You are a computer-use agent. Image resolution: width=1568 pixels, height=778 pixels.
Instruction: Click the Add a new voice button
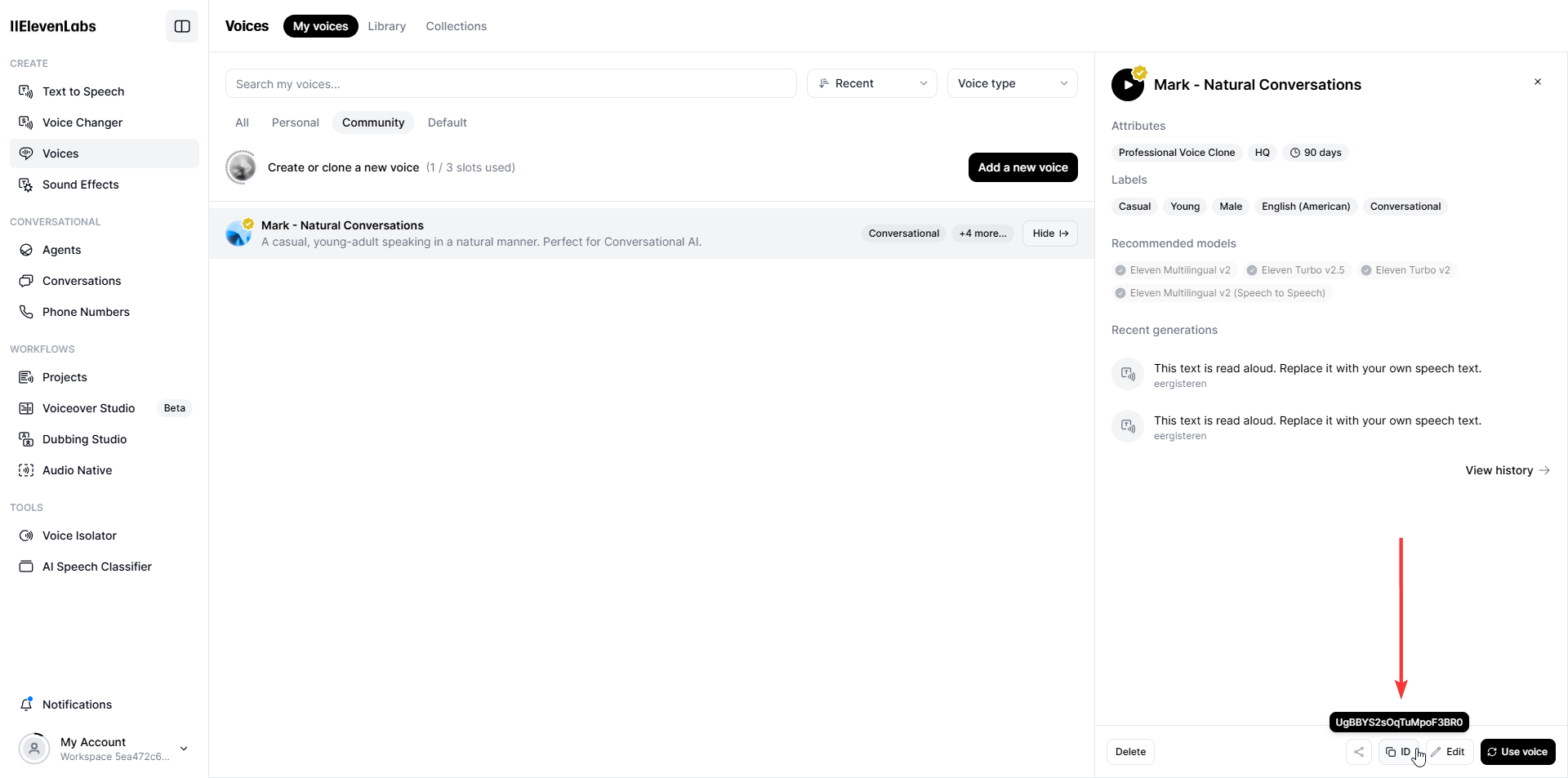1022,167
